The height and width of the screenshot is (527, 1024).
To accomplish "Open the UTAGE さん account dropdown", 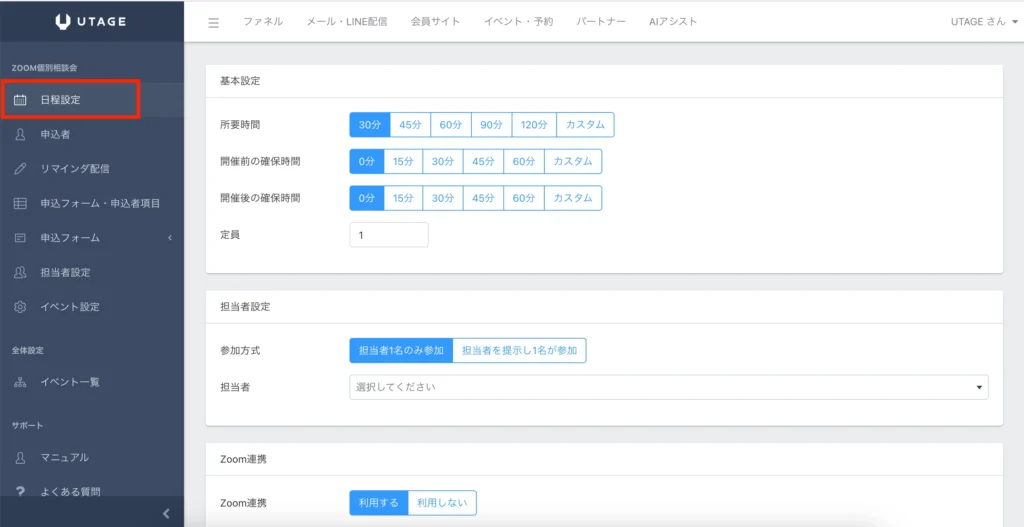I will point(984,22).
